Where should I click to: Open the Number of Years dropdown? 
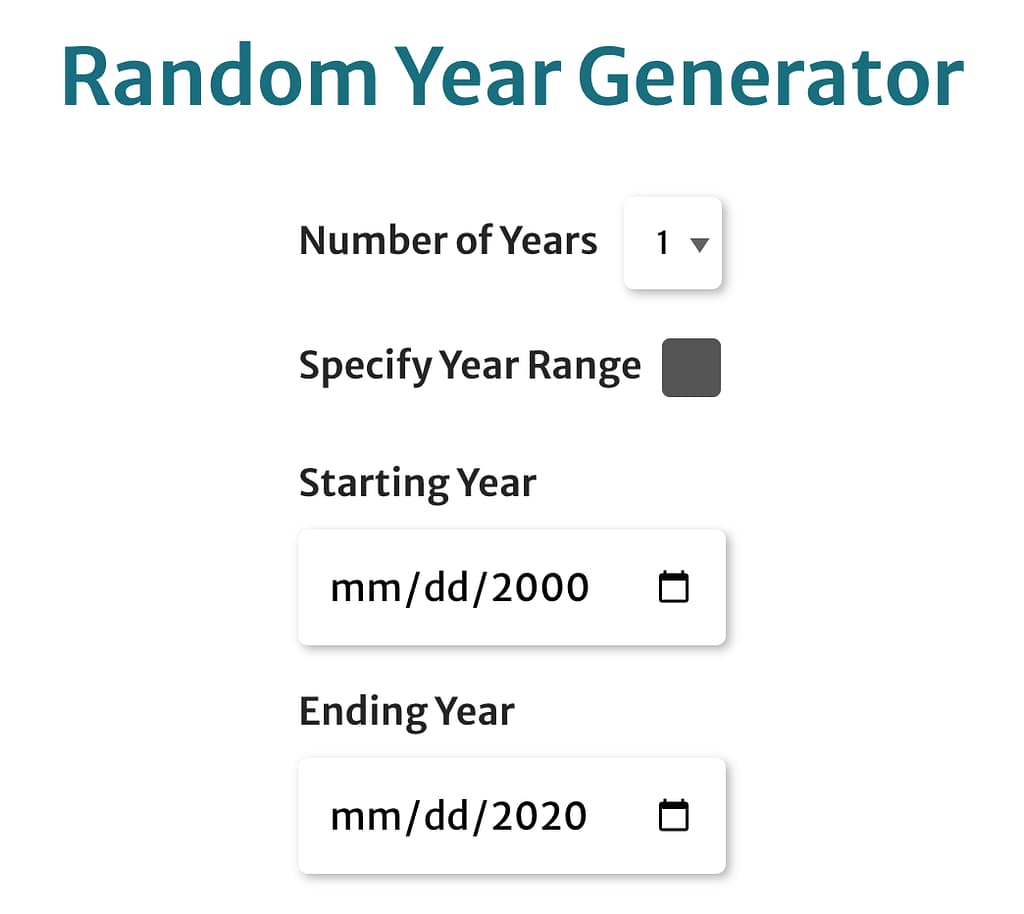pos(672,243)
